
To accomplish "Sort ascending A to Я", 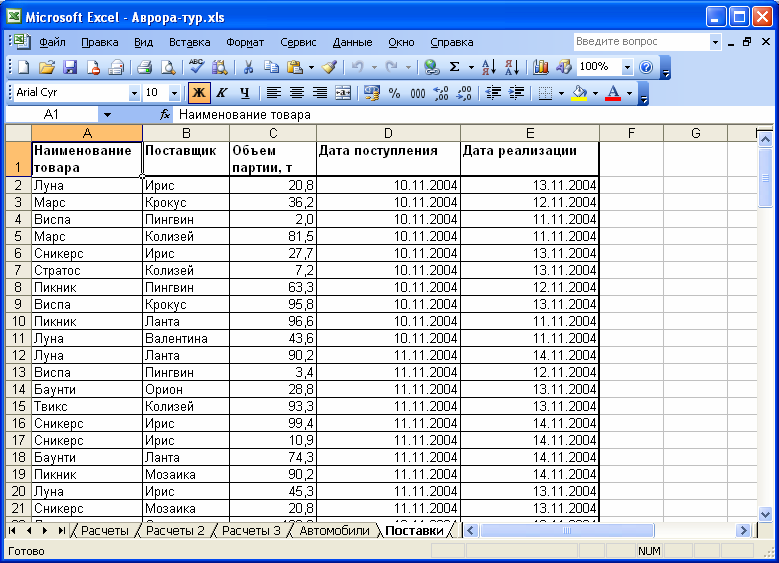I will coord(489,67).
